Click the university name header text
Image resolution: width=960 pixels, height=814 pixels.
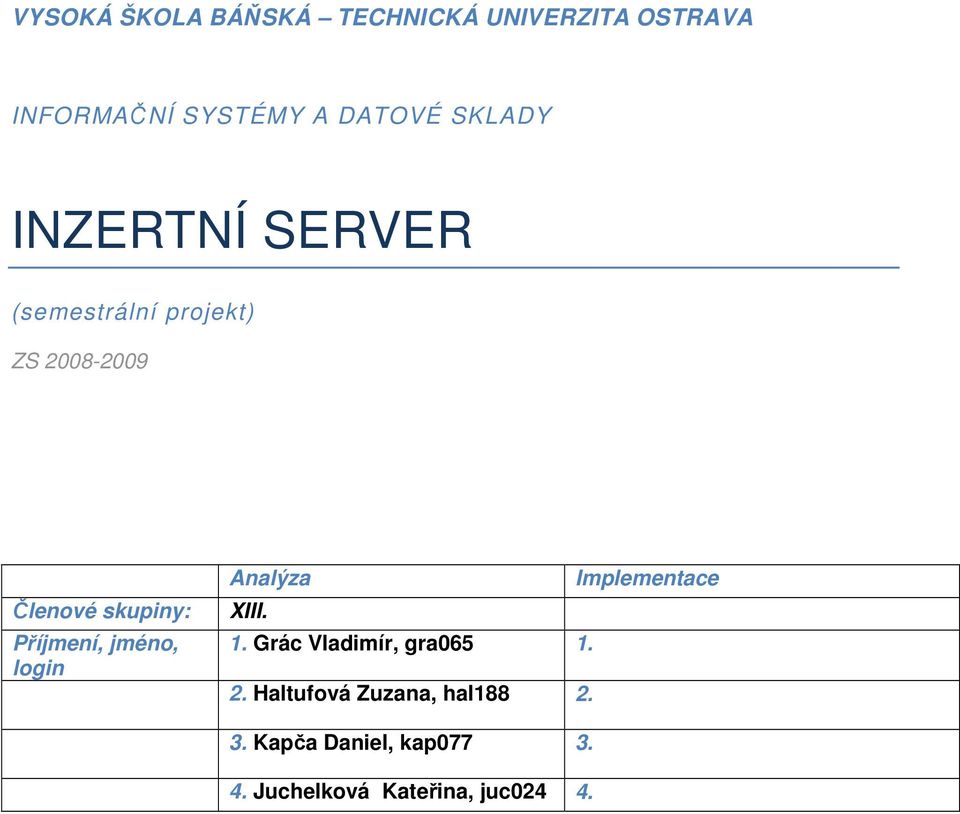pos(383,17)
